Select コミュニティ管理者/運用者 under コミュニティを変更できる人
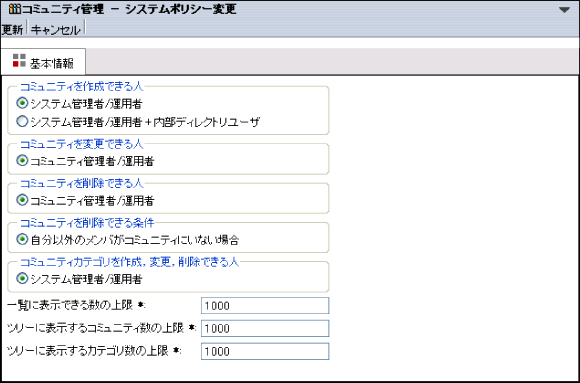580x383 pixels. (x=22, y=161)
